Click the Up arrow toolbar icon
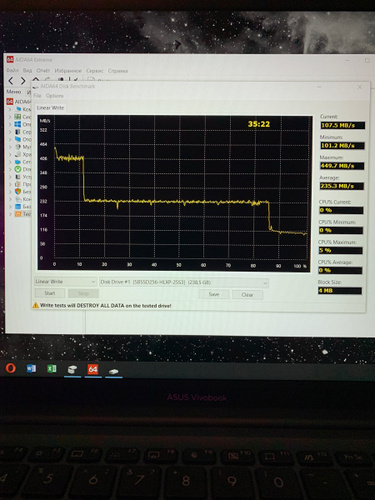 pyautogui.click(x=35, y=80)
